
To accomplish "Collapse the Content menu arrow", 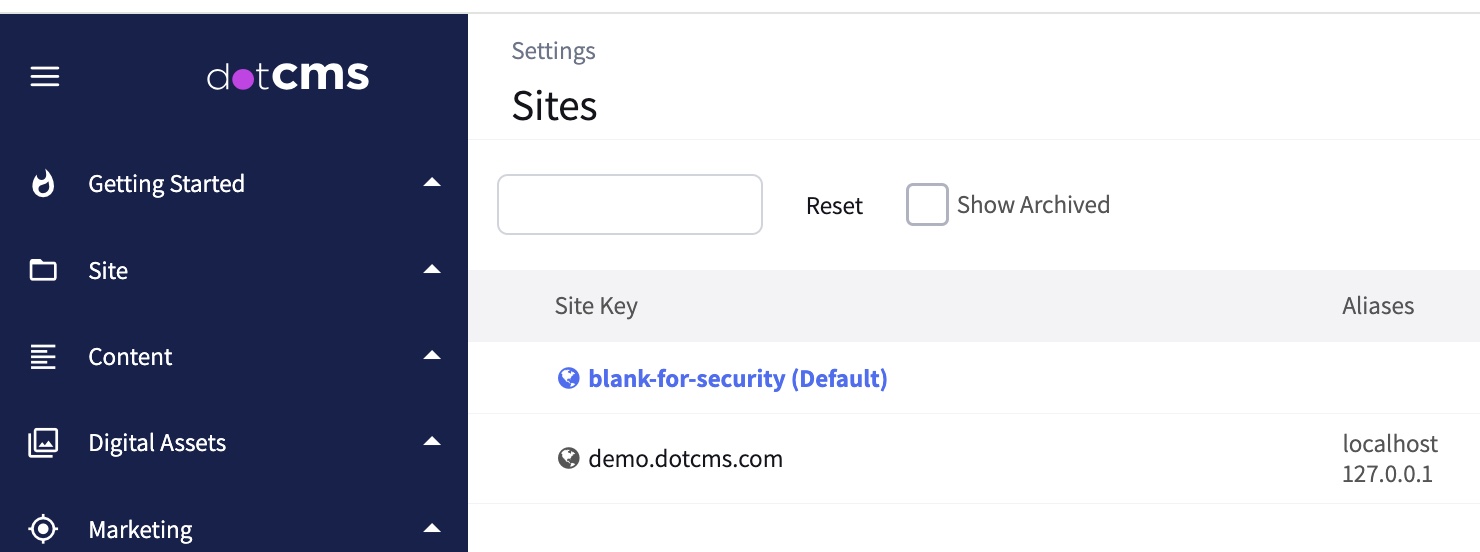I will pyautogui.click(x=432, y=356).
